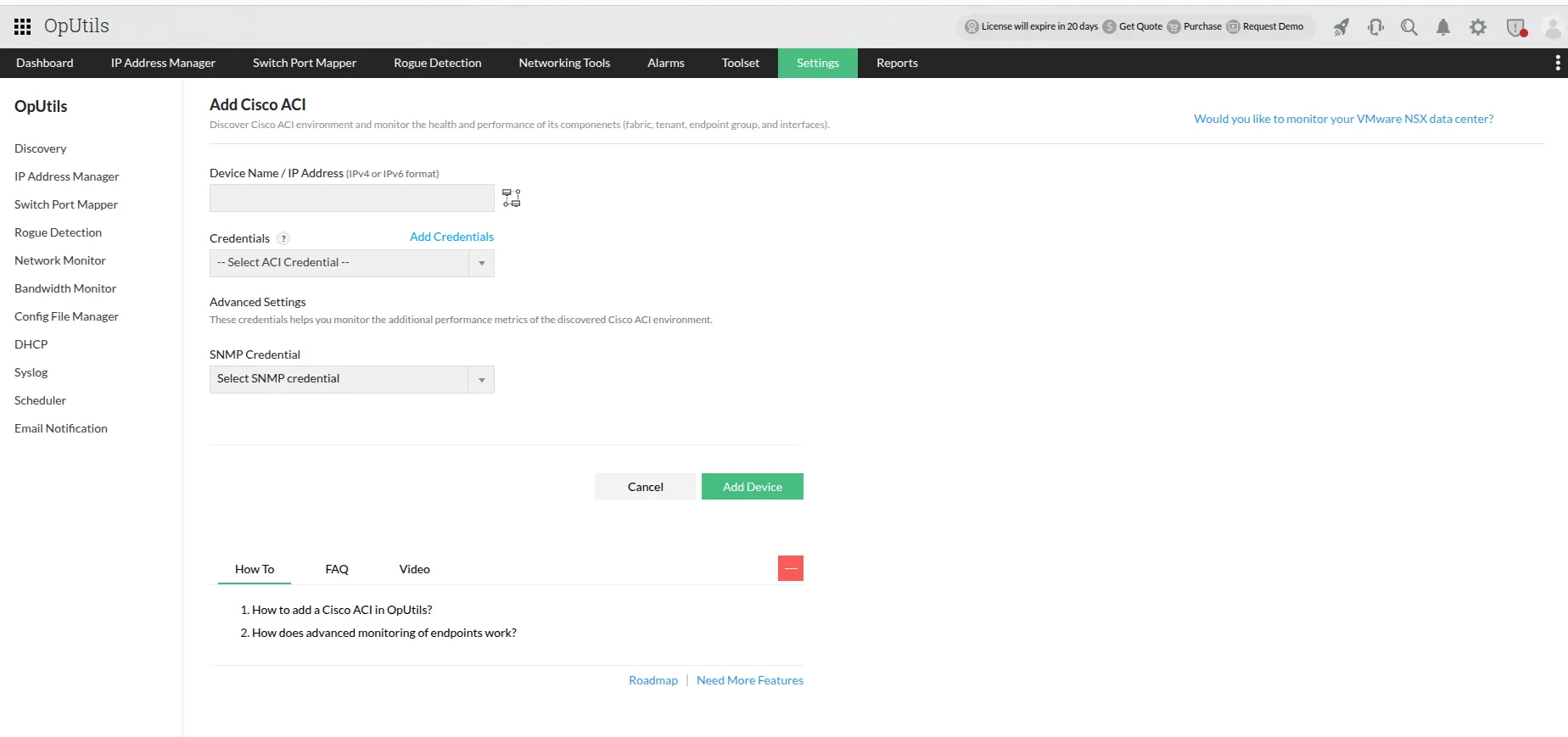
Task: Open the VMware NSX data center link
Action: 1344,119
